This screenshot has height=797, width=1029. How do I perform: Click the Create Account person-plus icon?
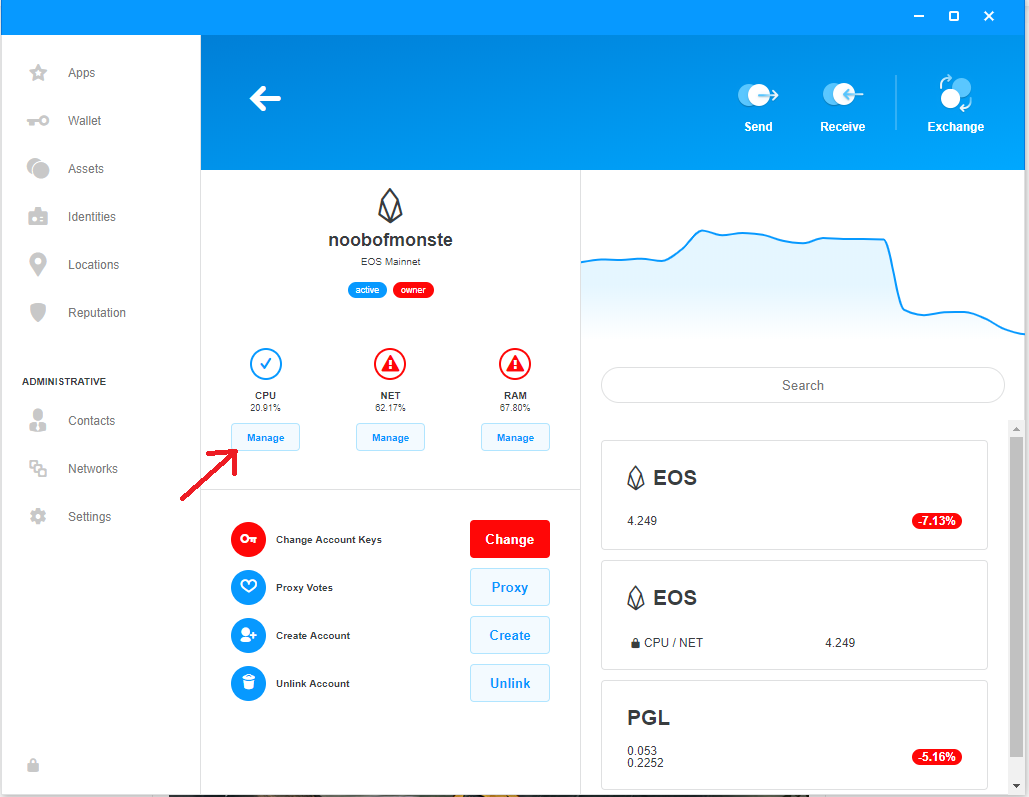coord(248,635)
